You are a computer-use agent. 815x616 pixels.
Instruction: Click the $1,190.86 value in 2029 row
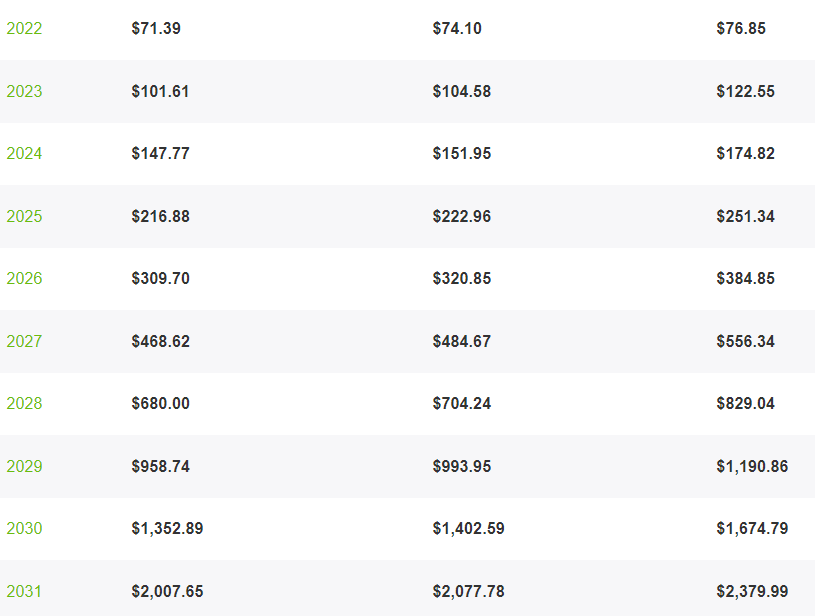pyautogui.click(x=752, y=467)
